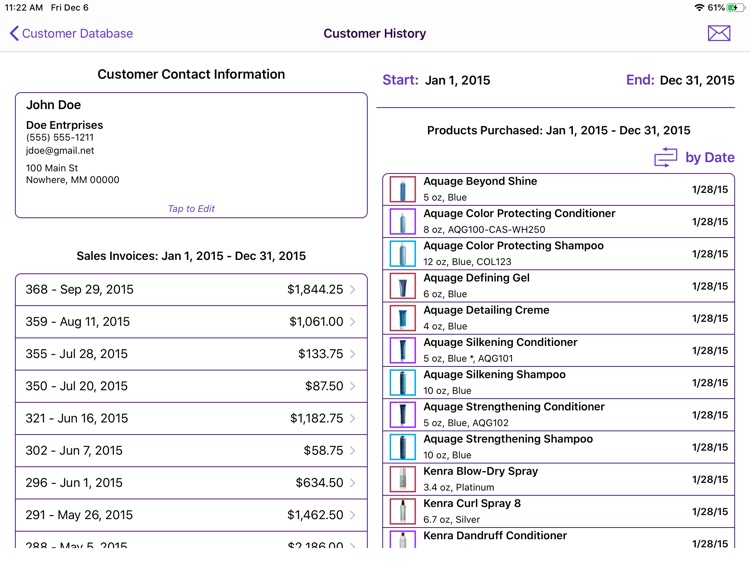
Task: Tap the Aquage Defining Gel thumbnail
Action: (402, 286)
